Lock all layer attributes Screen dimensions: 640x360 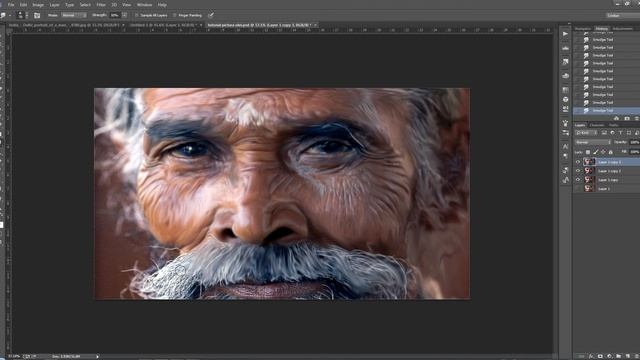(x=611, y=152)
